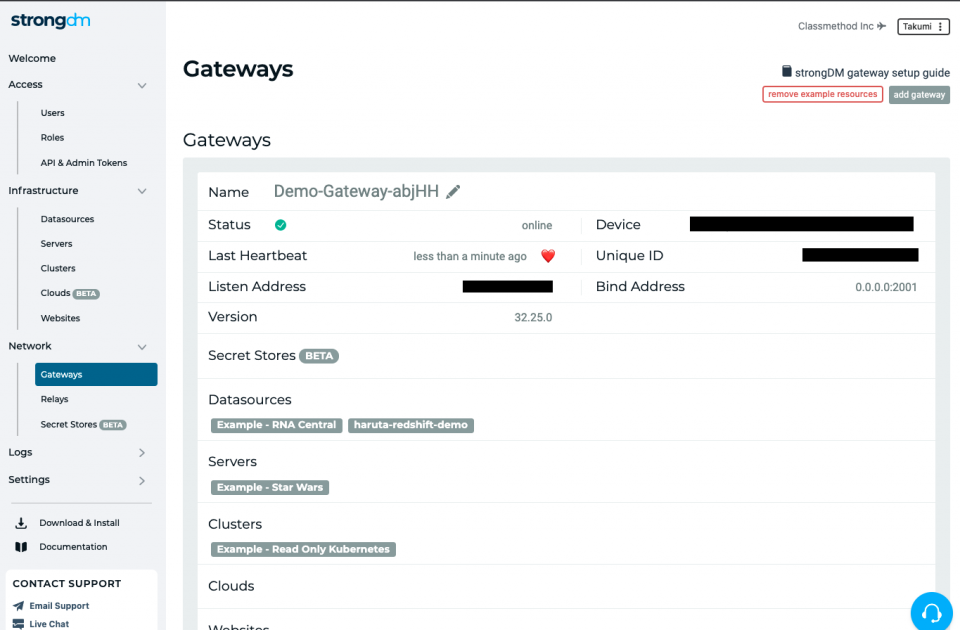960x630 pixels.
Task: Open the Takumi user menu button
Action: point(923,26)
